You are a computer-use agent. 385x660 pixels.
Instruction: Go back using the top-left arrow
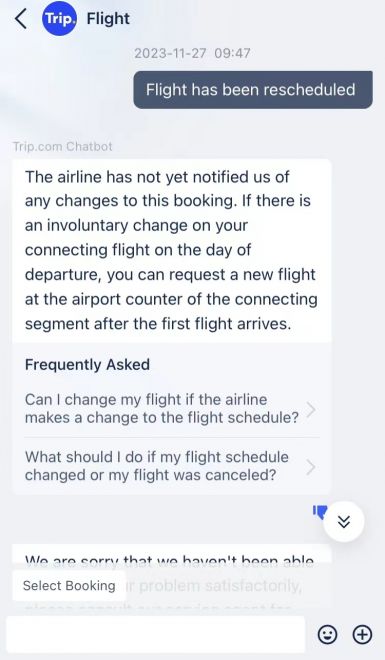click(21, 19)
